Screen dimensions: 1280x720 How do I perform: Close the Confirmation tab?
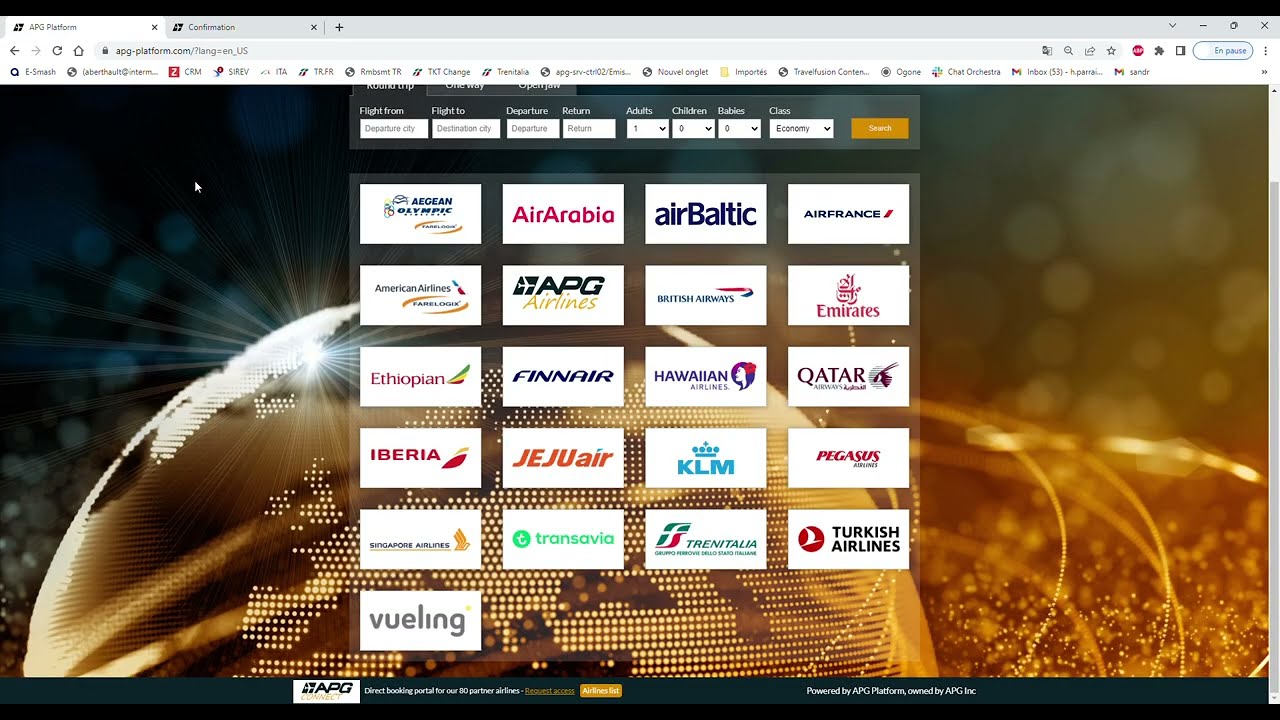pos(314,27)
